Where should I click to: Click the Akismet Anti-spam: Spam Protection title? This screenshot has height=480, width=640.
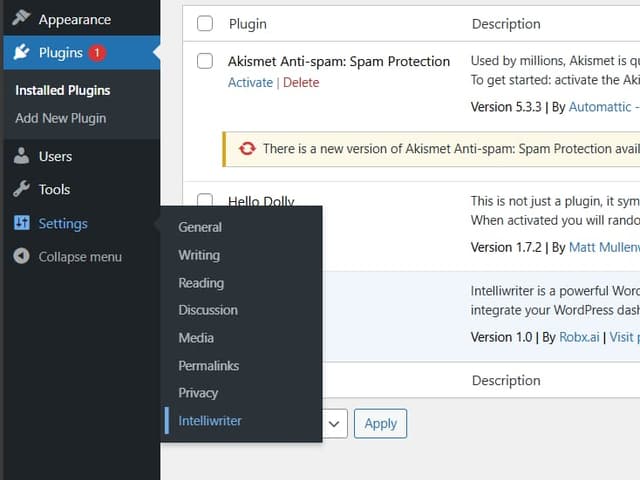[x=339, y=62]
